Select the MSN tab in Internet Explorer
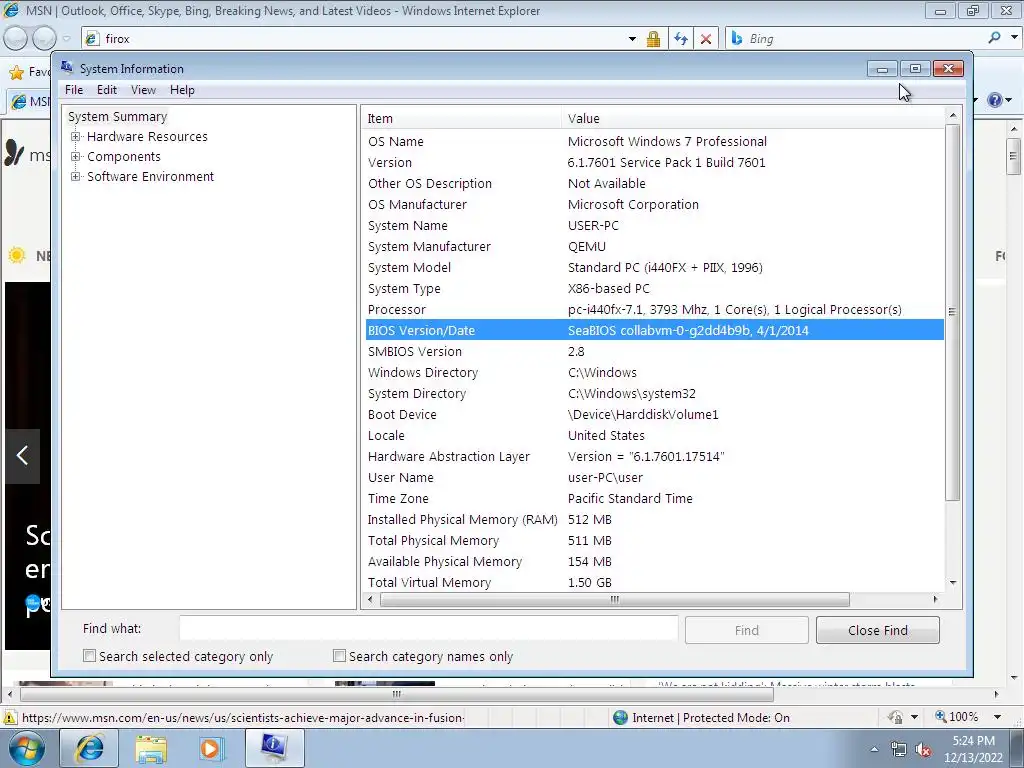The height and width of the screenshot is (768, 1024). pyautogui.click(x=29, y=101)
